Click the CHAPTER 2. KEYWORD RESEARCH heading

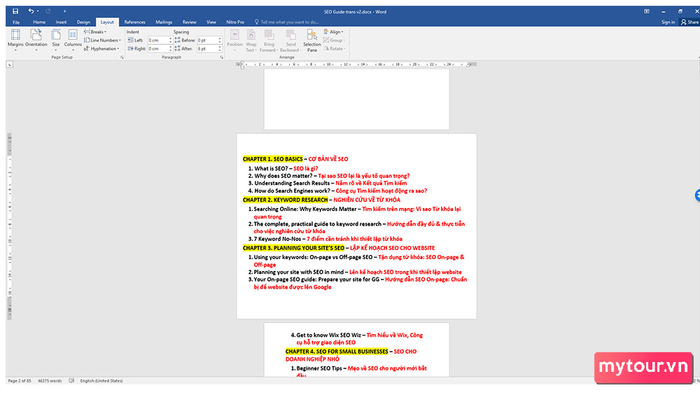tap(285, 200)
